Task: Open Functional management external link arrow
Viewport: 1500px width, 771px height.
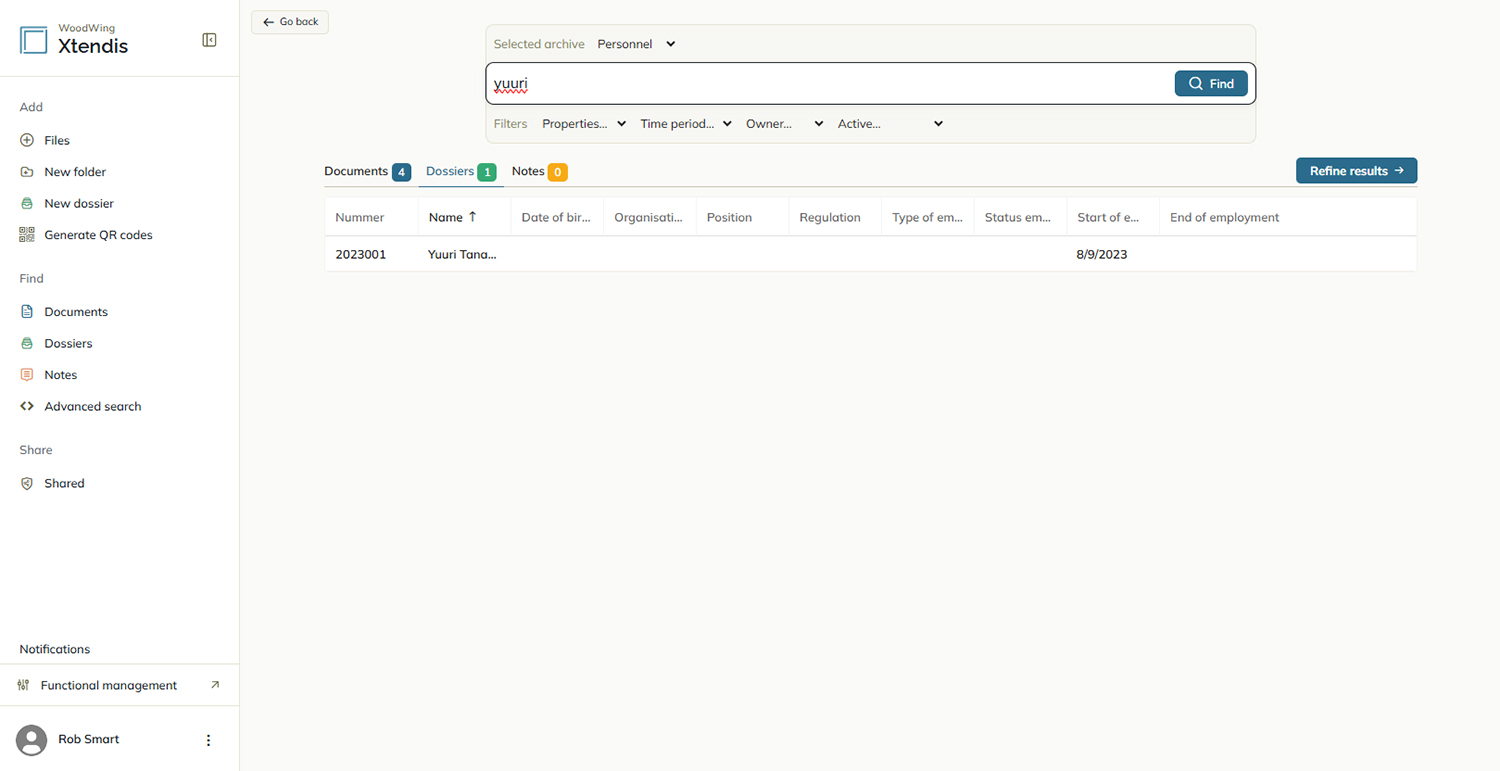Action: 215,685
